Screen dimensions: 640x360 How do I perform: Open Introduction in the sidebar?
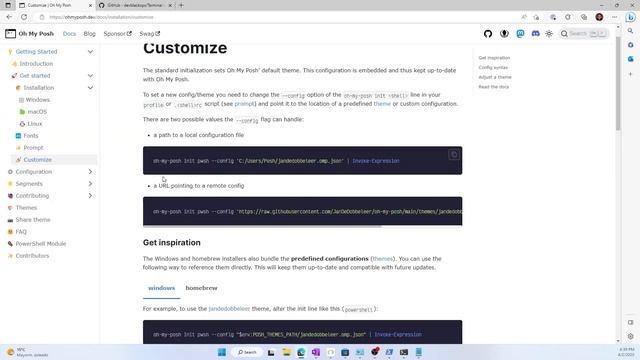[36, 64]
